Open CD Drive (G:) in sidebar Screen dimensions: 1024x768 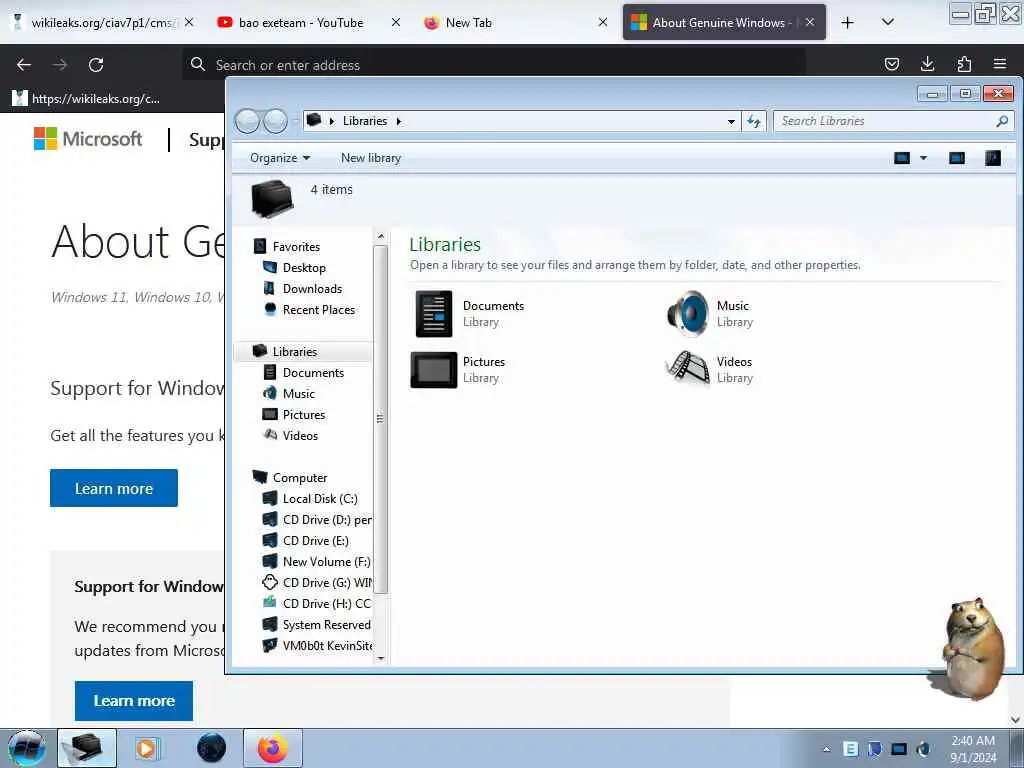[x=327, y=583]
